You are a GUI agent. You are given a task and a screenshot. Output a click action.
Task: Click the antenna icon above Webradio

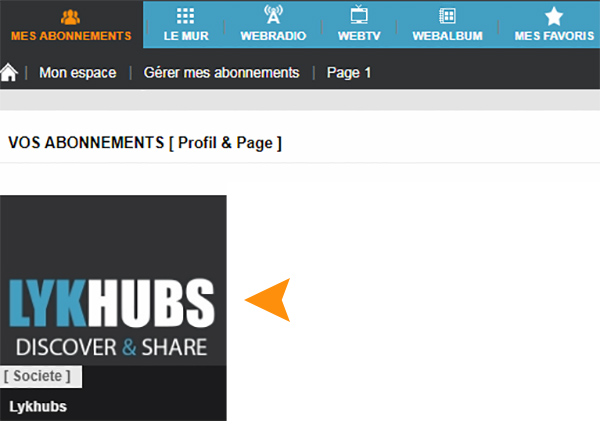273,15
